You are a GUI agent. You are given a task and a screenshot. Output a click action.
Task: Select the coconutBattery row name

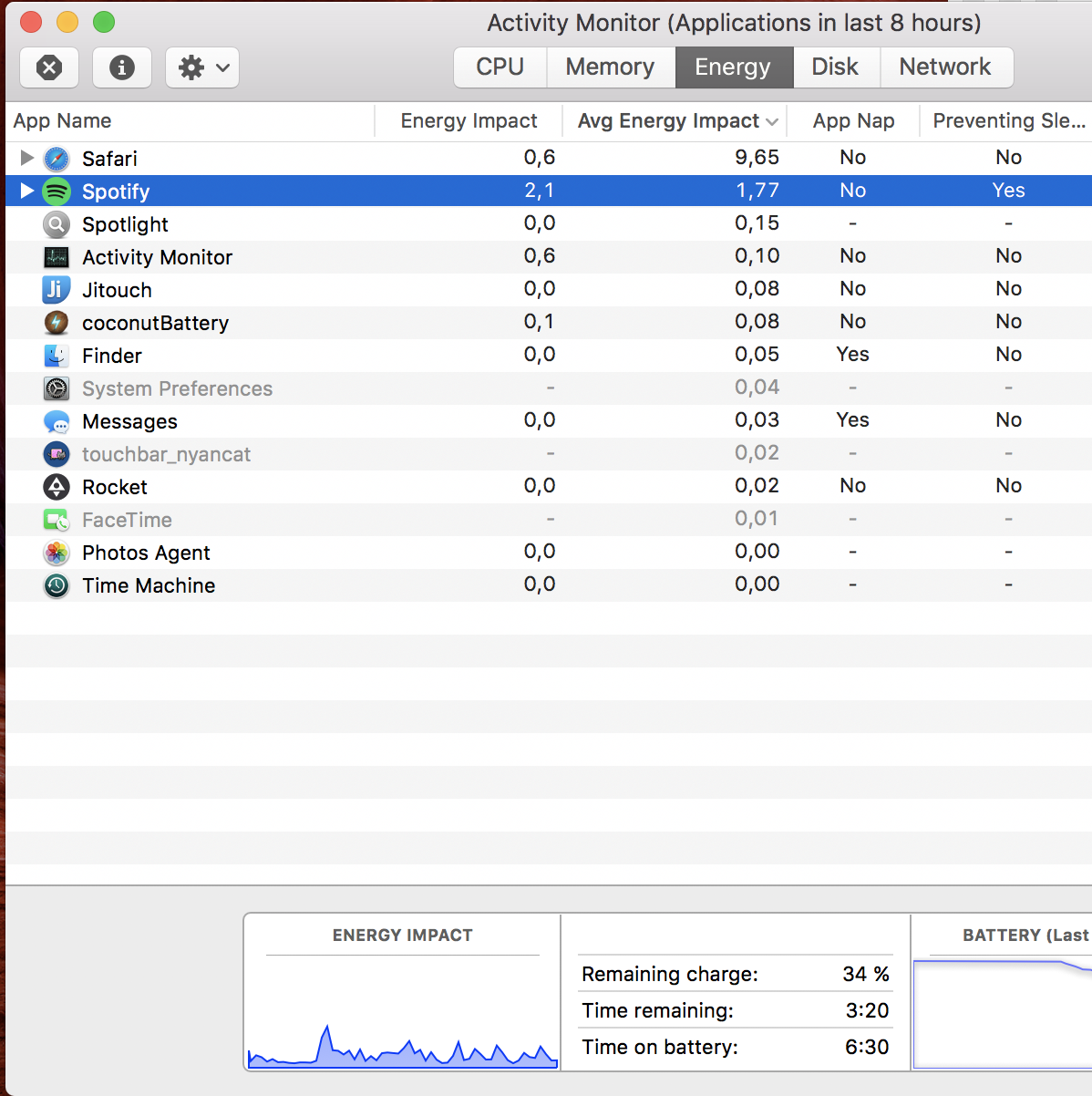pos(155,323)
